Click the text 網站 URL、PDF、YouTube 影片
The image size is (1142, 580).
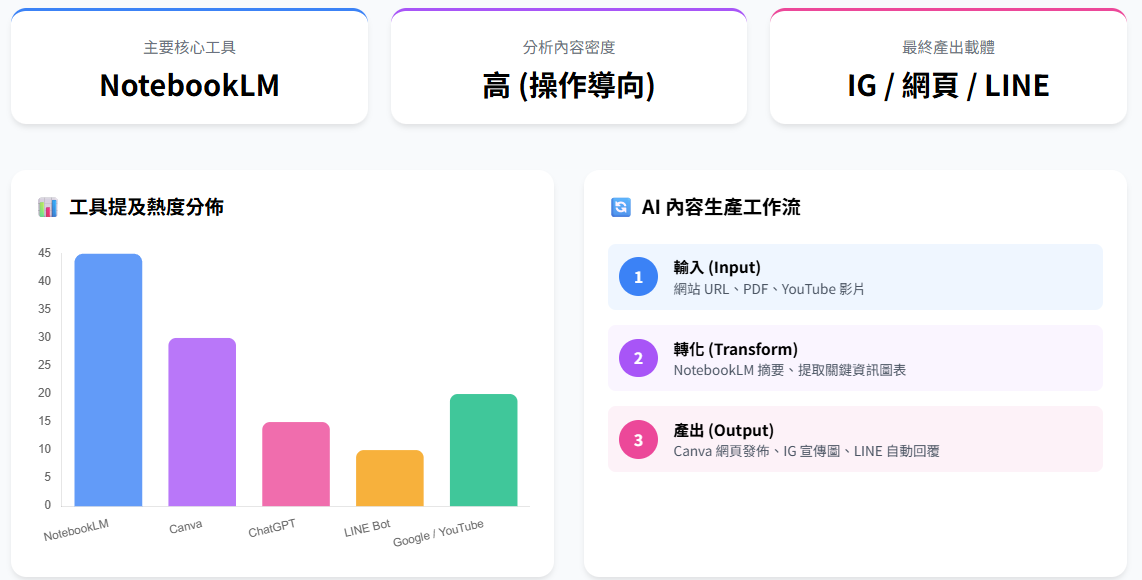coord(768,289)
